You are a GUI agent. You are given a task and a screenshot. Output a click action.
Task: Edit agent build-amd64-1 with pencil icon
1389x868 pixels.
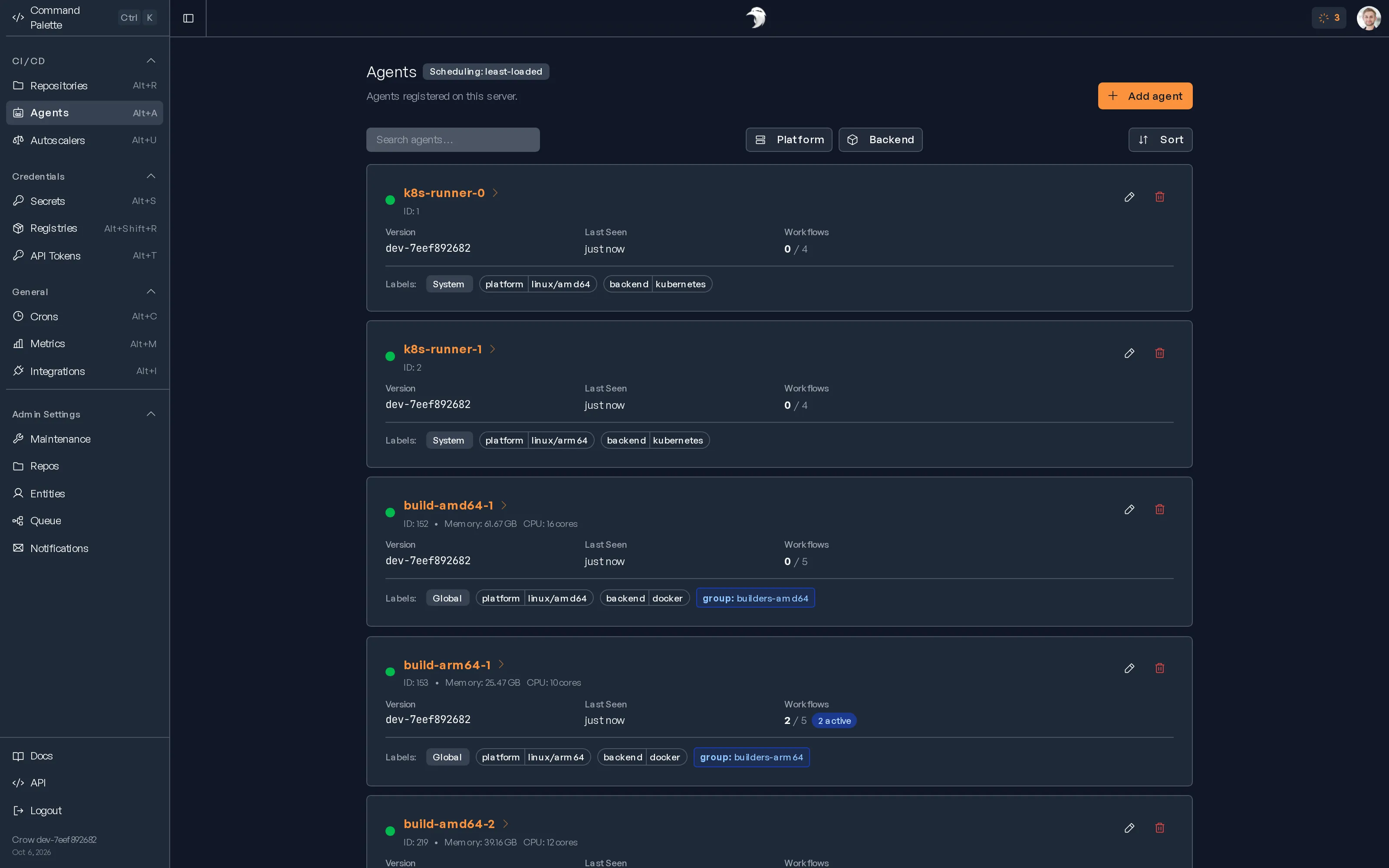click(x=1129, y=509)
